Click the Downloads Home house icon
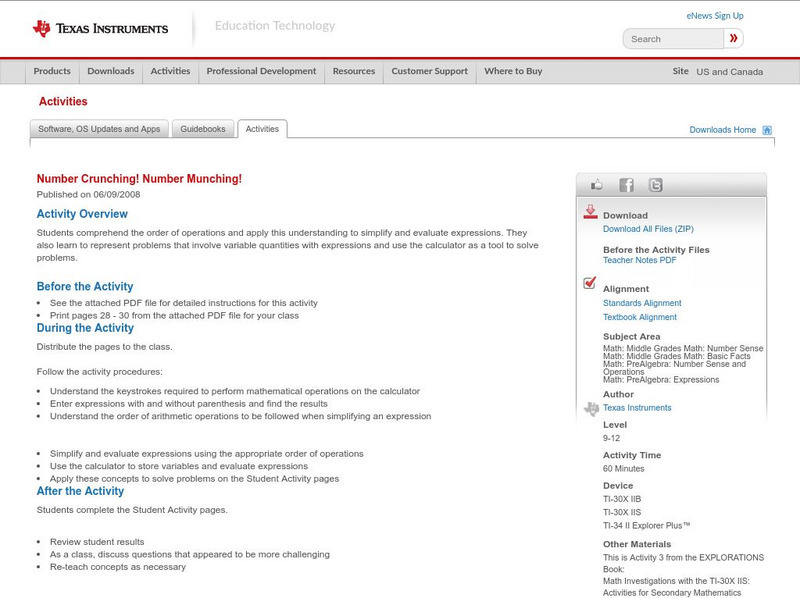The height and width of the screenshot is (598, 800). [767, 130]
